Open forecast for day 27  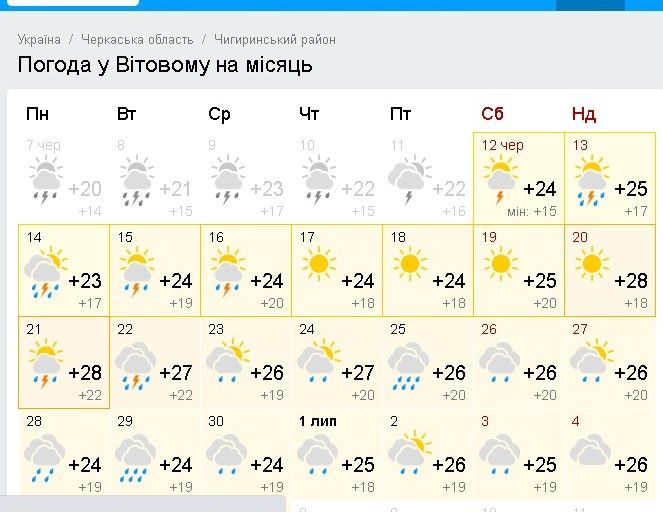coord(613,361)
